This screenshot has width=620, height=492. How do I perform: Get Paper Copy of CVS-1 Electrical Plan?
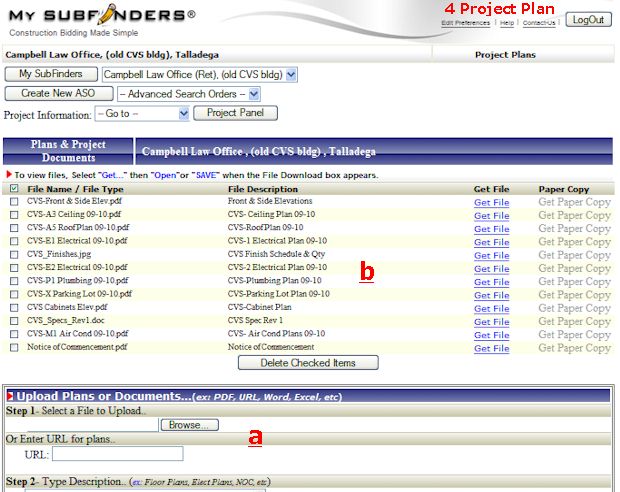click(x=575, y=242)
